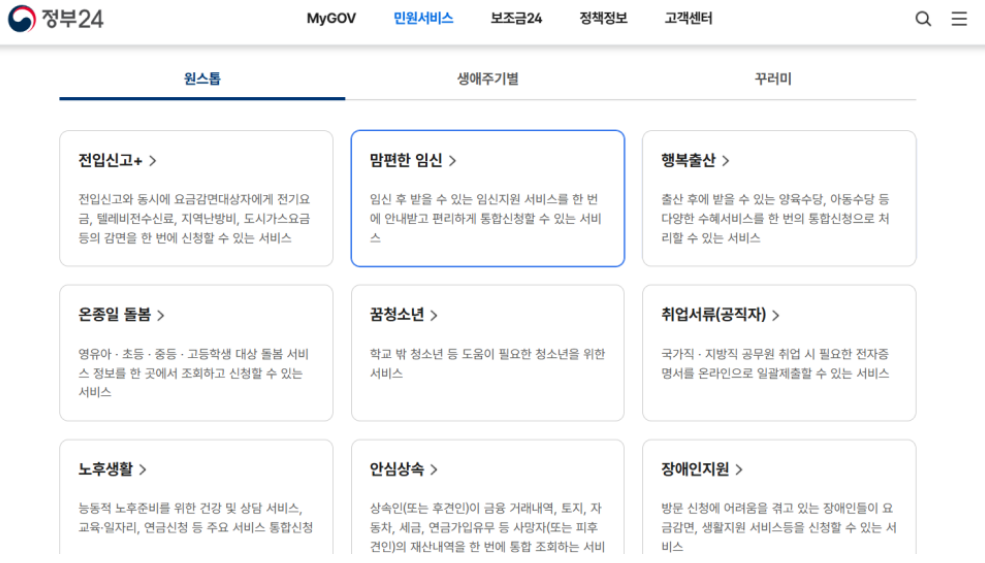Switch to the 생애주기별 tab
This screenshot has width=985, height=563.
click(487, 79)
